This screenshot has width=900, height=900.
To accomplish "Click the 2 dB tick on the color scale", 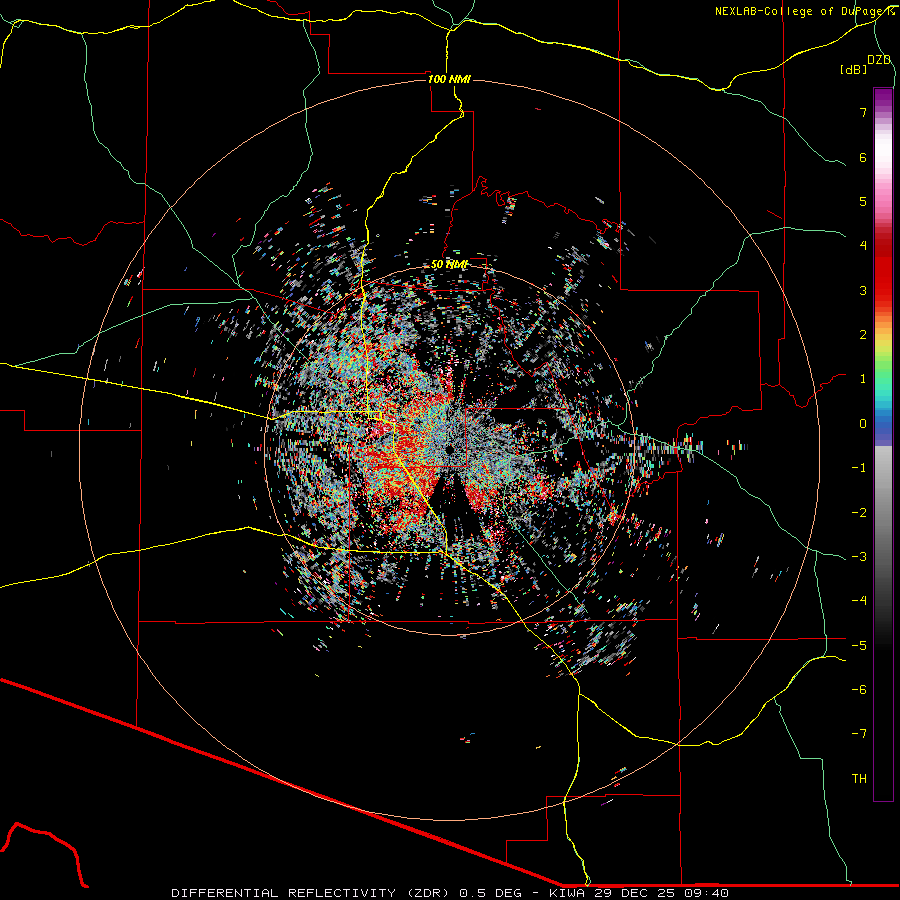I will pyautogui.click(x=863, y=334).
